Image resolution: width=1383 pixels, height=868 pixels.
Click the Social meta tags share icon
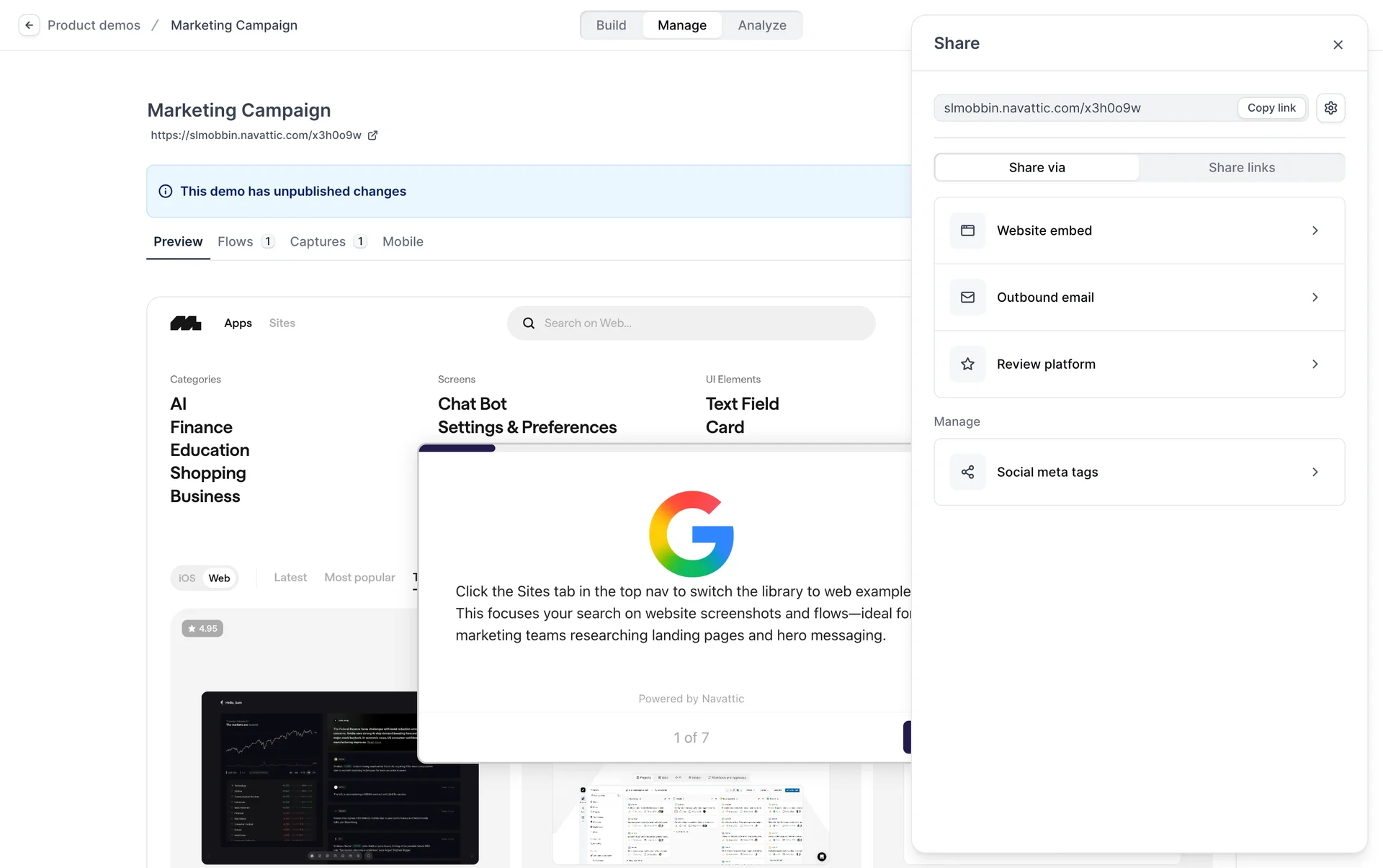pos(967,473)
